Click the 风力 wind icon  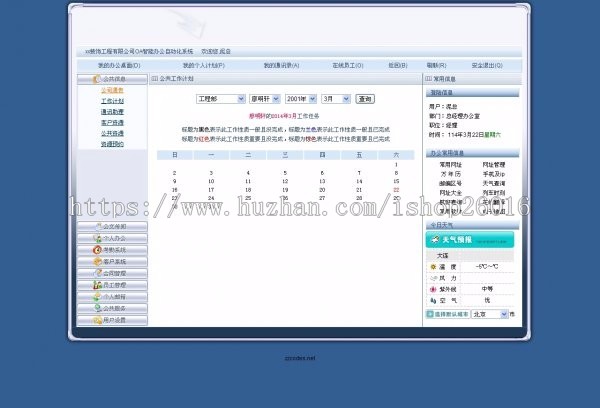click(x=433, y=278)
